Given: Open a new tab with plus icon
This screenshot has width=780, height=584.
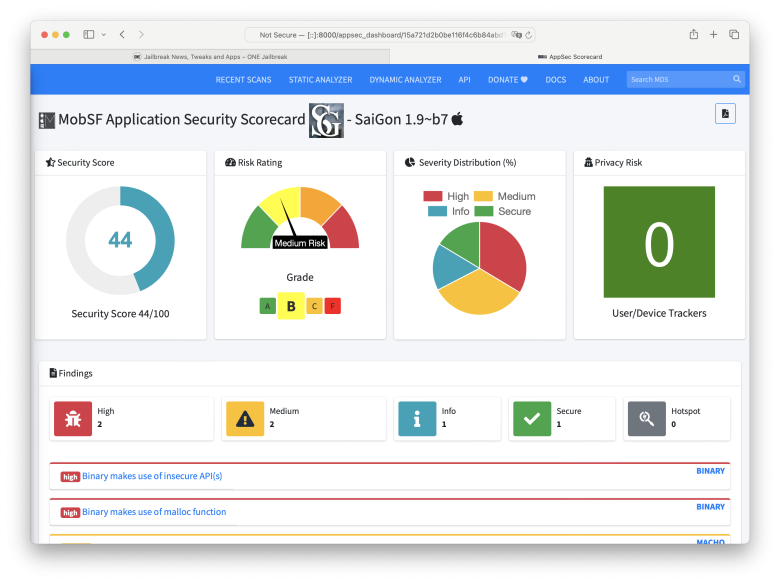Looking at the screenshot, I should pyautogui.click(x=713, y=34).
